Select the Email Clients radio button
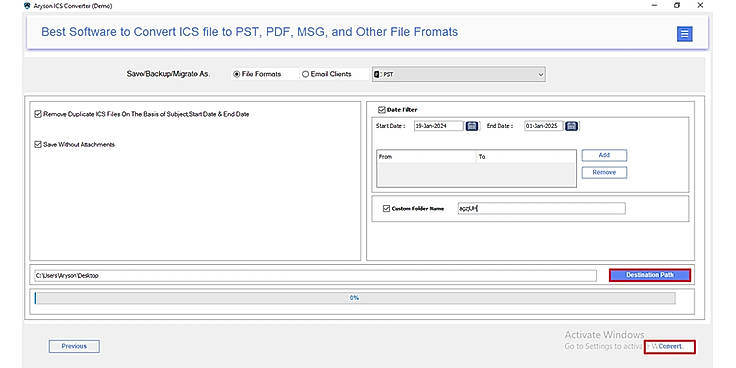Image resolution: width=736 pixels, height=368 pixels. pos(306,74)
